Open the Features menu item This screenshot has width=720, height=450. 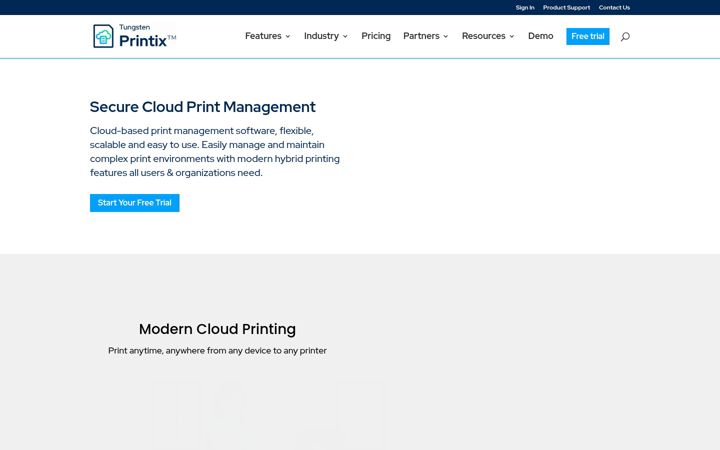click(263, 36)
